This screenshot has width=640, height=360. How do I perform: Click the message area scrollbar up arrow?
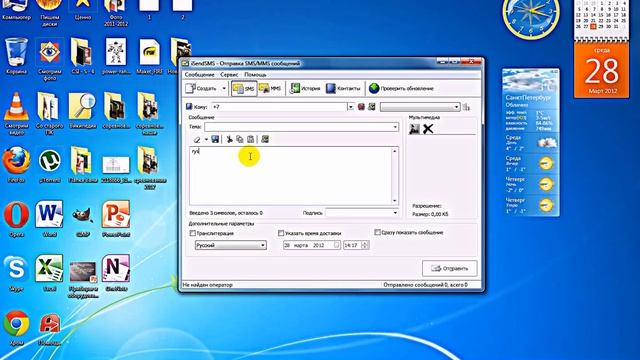tap(395, 151)
